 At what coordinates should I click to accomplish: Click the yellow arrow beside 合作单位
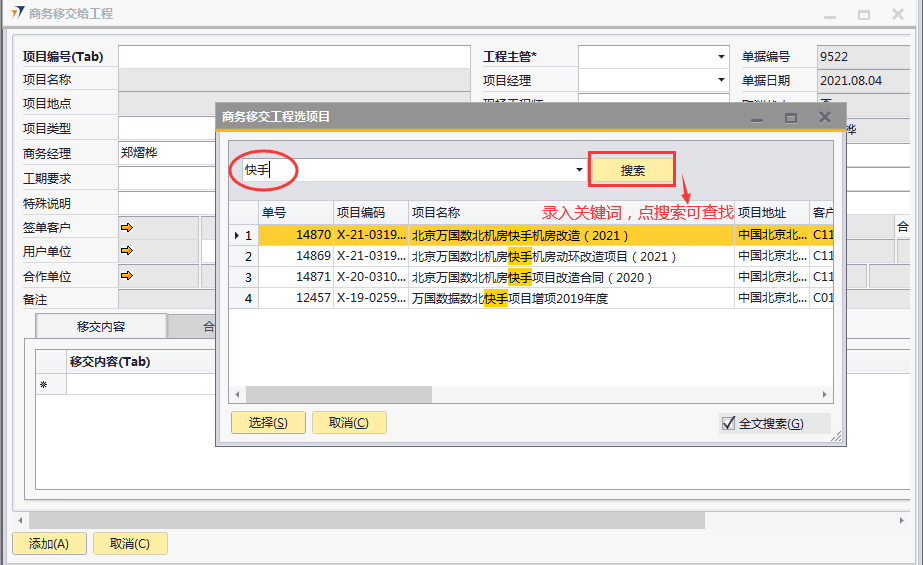click(x=127, y=276)
